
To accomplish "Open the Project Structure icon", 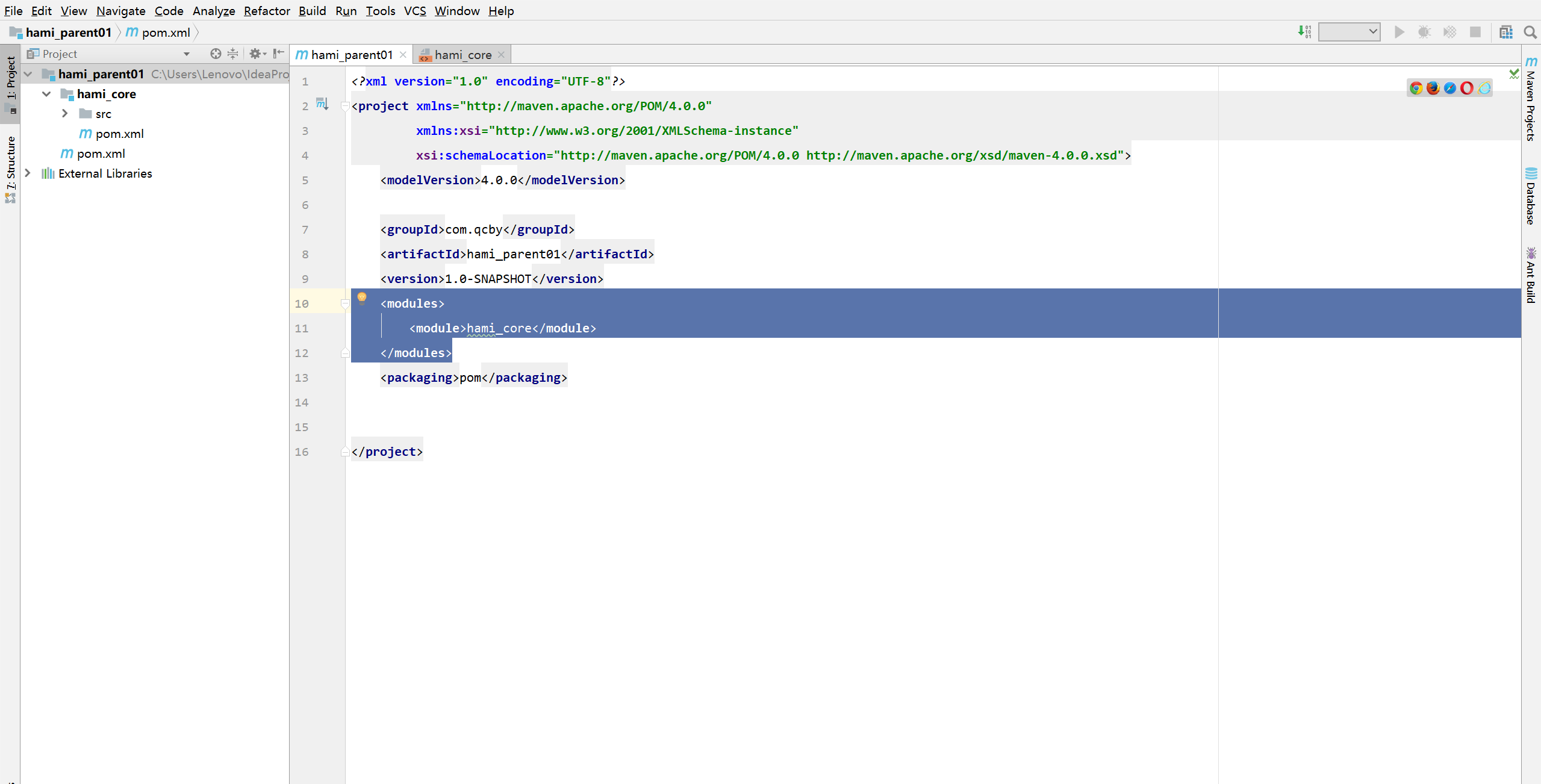I will coord(1505,32).
